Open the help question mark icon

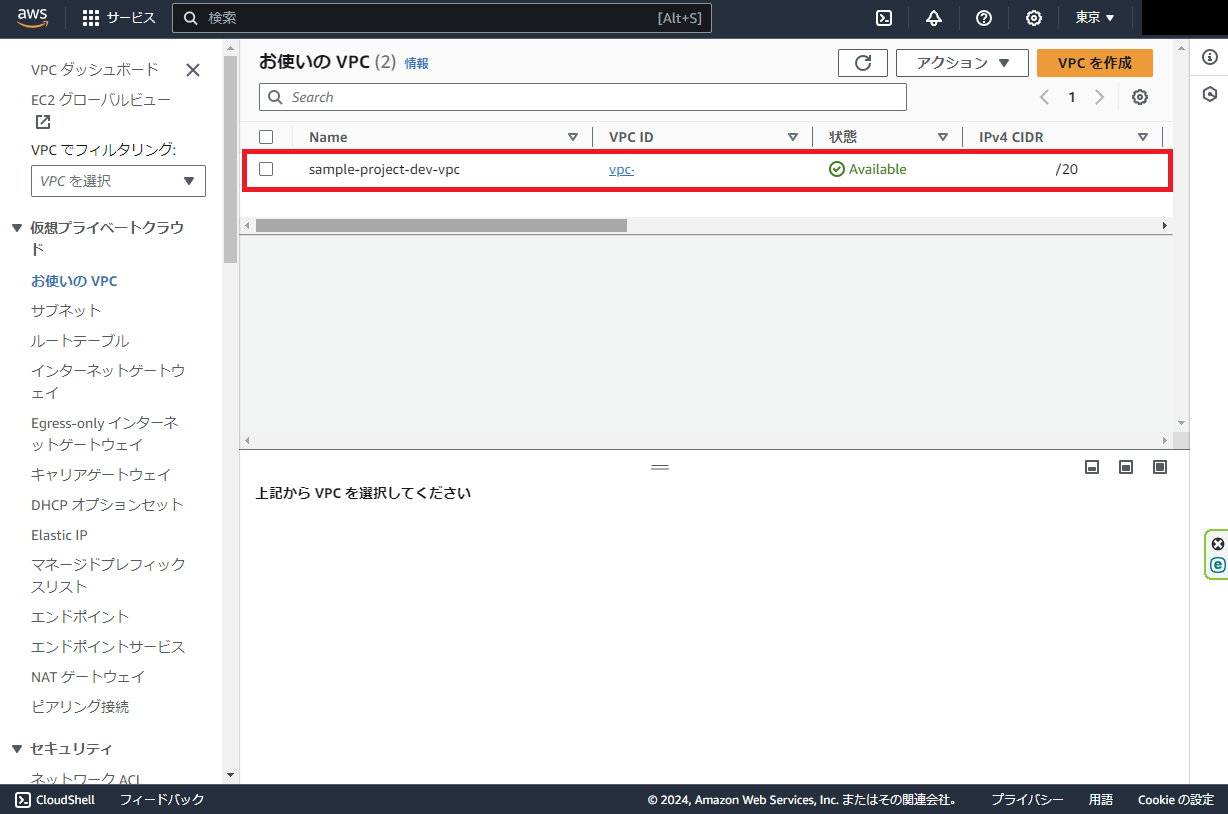tap(984, 18)
